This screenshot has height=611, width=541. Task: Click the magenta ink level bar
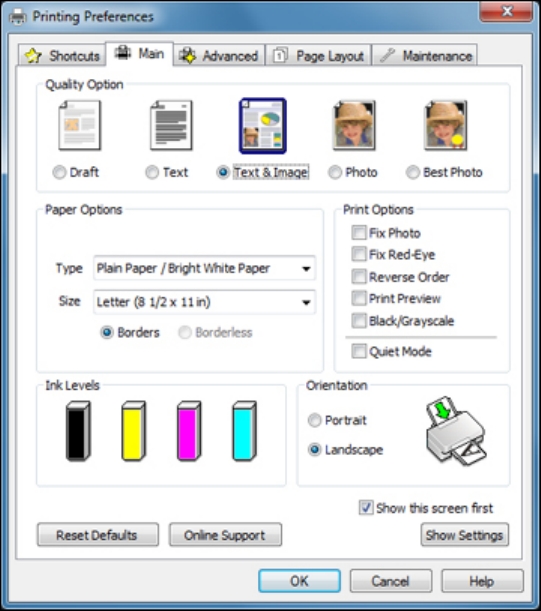pyautogui.click(x=189, y=431)
